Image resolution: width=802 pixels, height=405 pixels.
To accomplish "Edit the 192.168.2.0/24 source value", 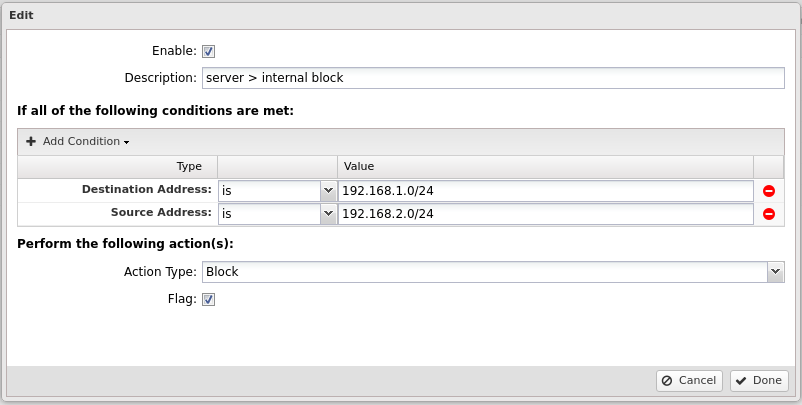I will (545, 214).
